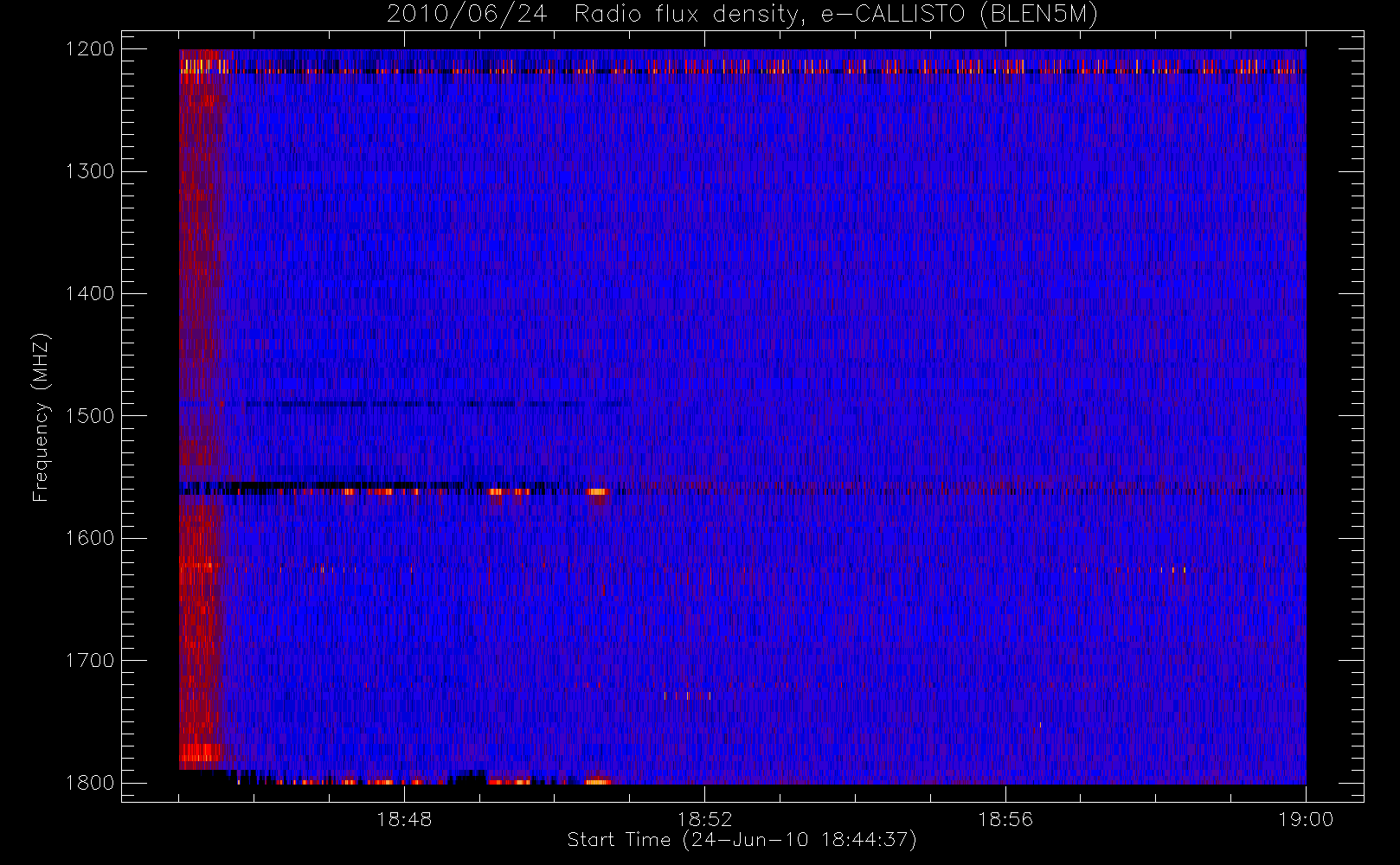Select the 1200 frequency tick label
The image size is (1400, 865).
(90, 49)
